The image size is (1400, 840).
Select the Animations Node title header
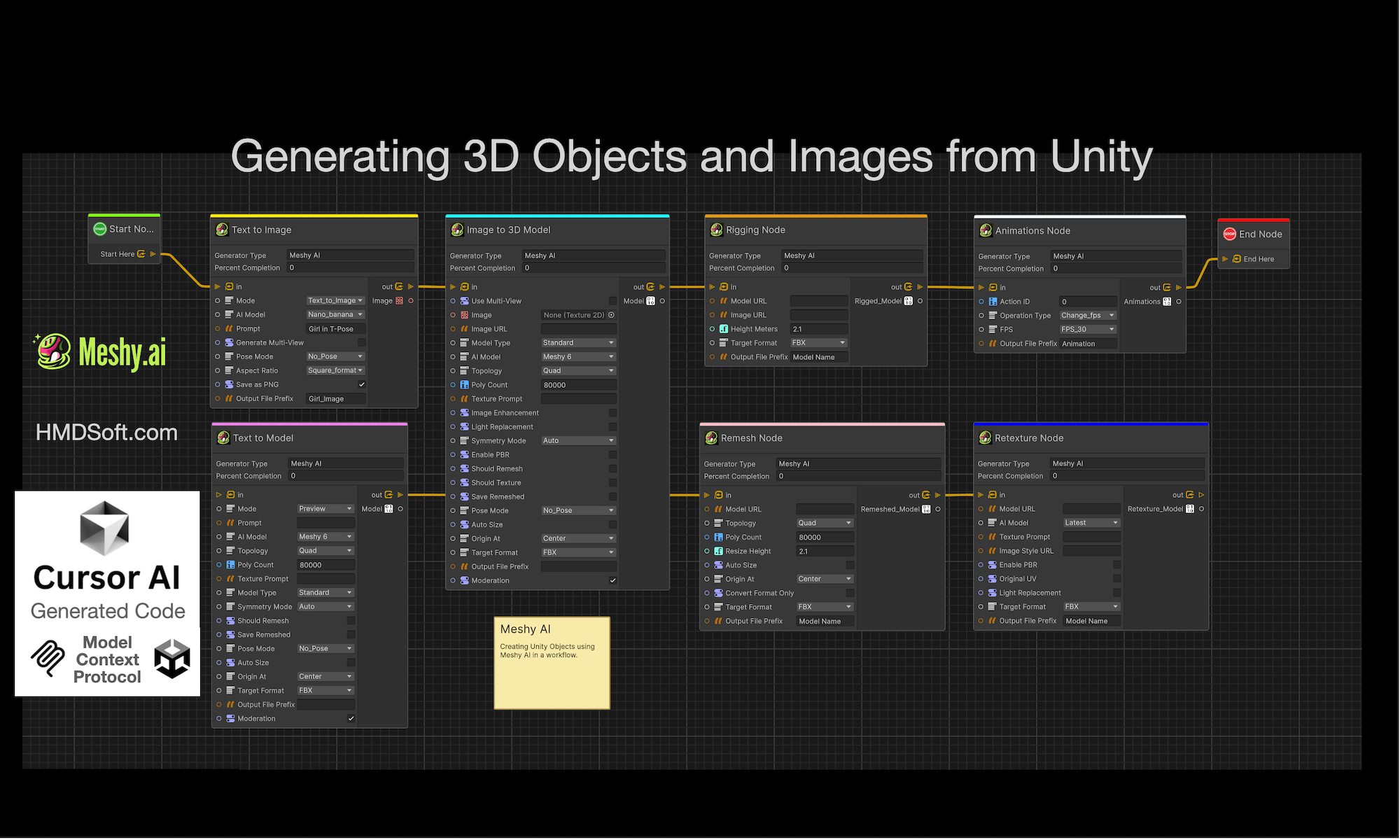point(1032,230)
